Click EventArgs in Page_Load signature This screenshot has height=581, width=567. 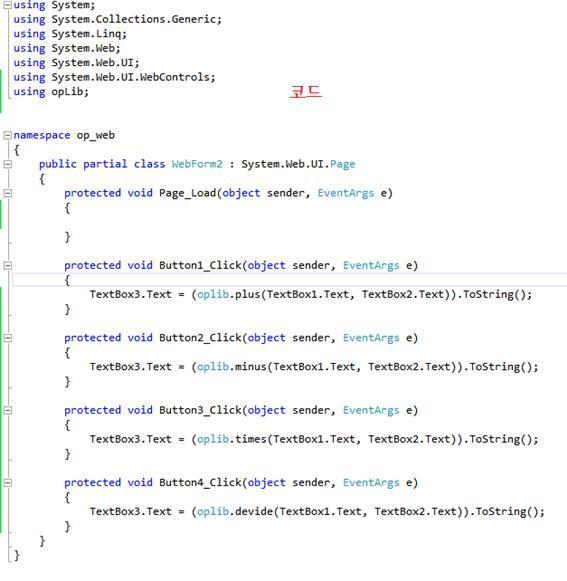tap(346, 193)
